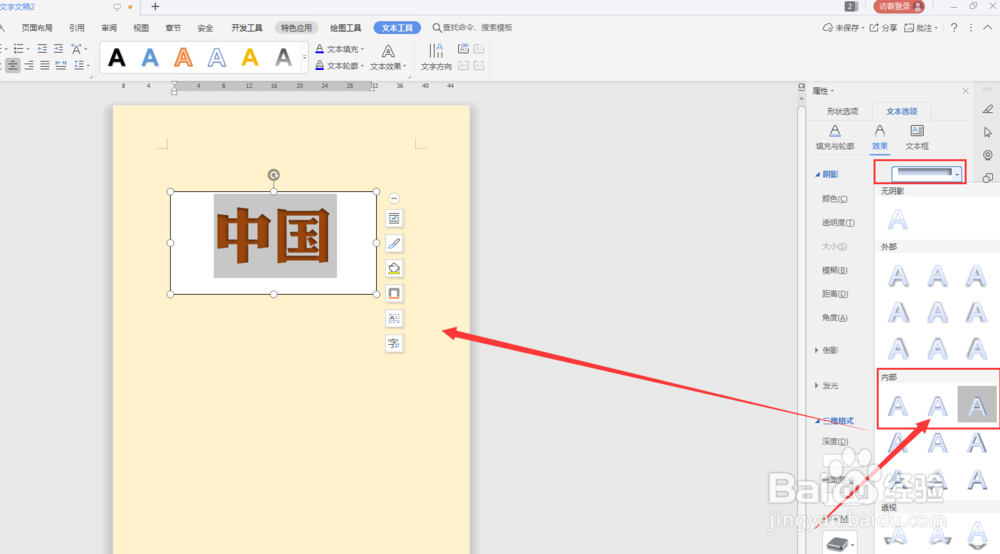This screenshot has width=1000, height=554.
Task: Click the rotate handle above the text box
Action: (x=274, y=175)
